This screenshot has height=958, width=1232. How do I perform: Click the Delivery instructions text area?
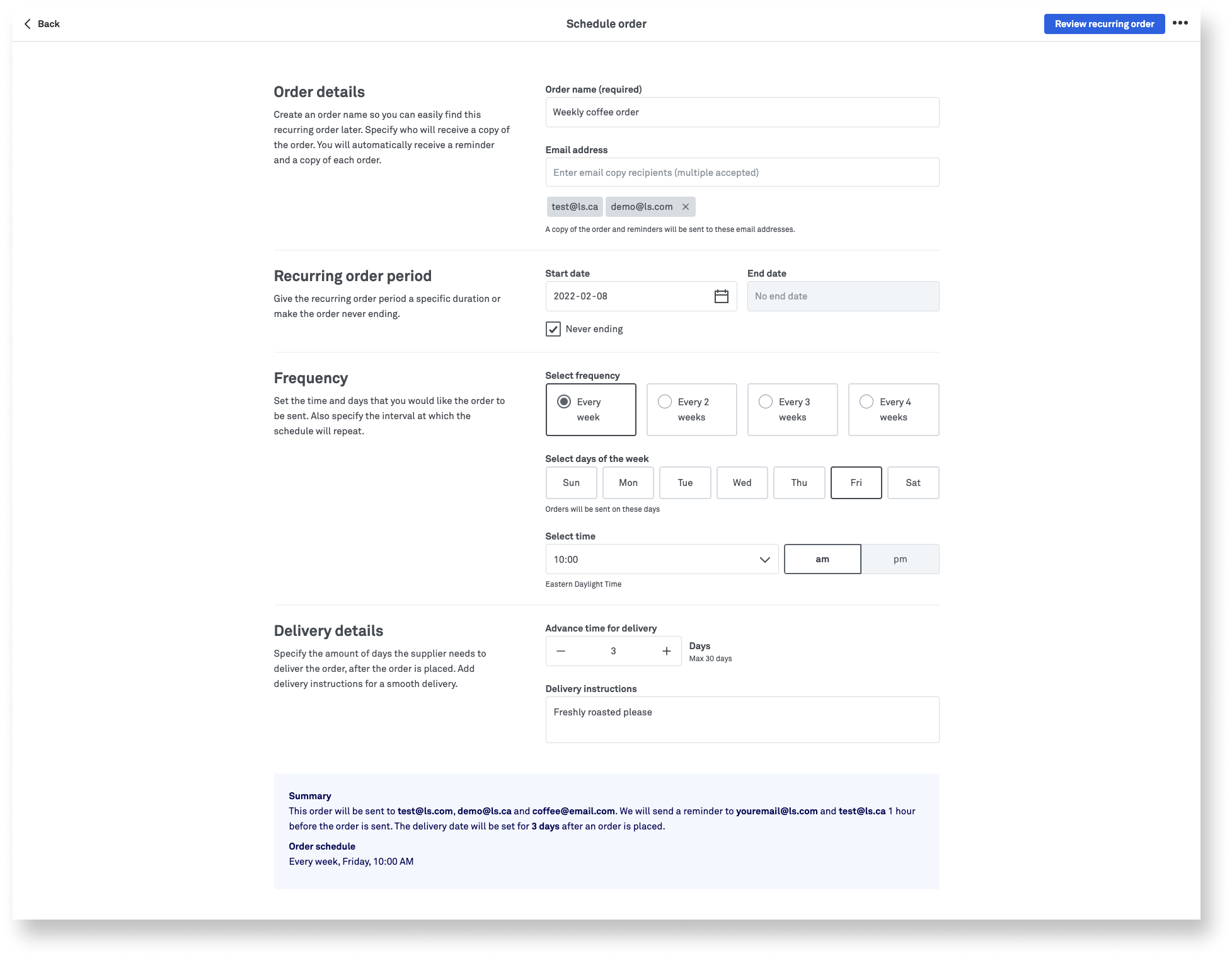coord(742,720)
